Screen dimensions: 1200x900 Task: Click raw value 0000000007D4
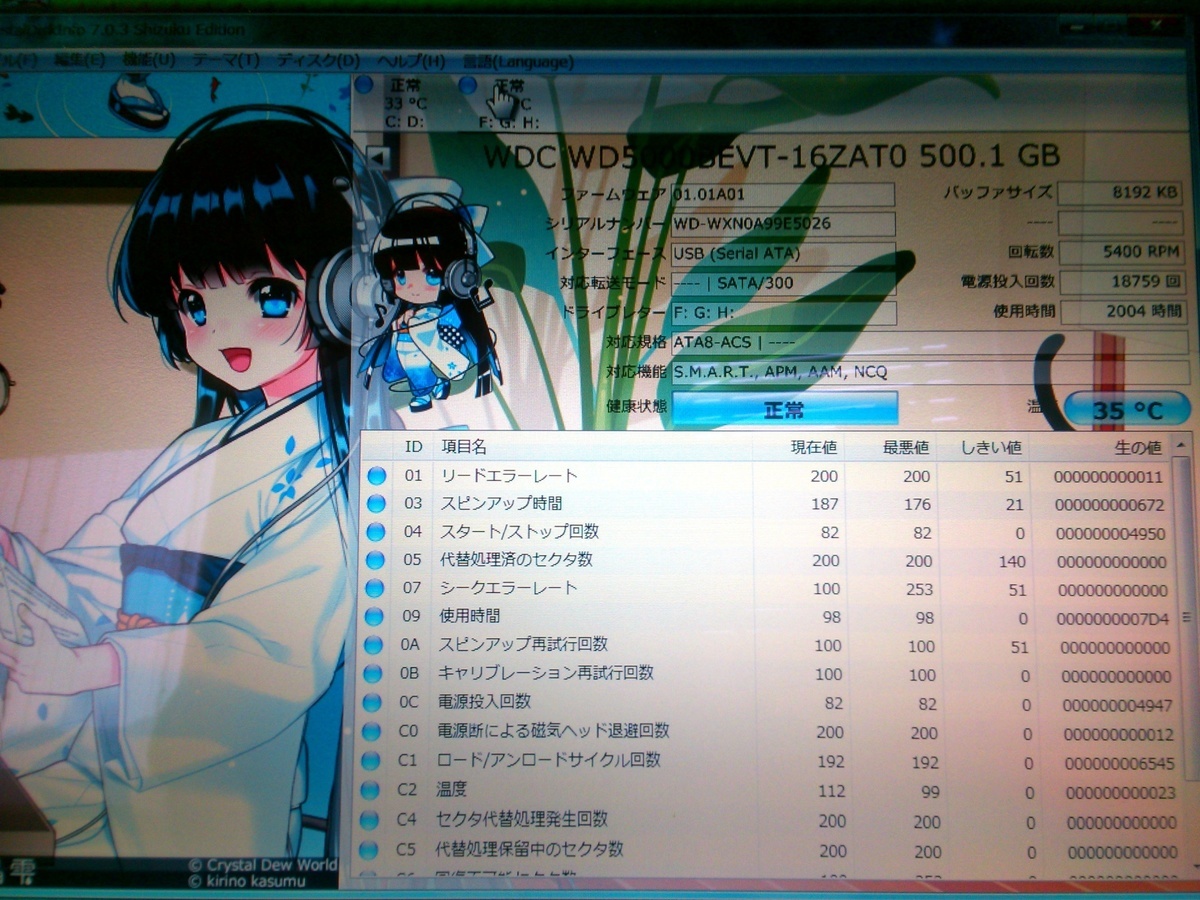1112,619
